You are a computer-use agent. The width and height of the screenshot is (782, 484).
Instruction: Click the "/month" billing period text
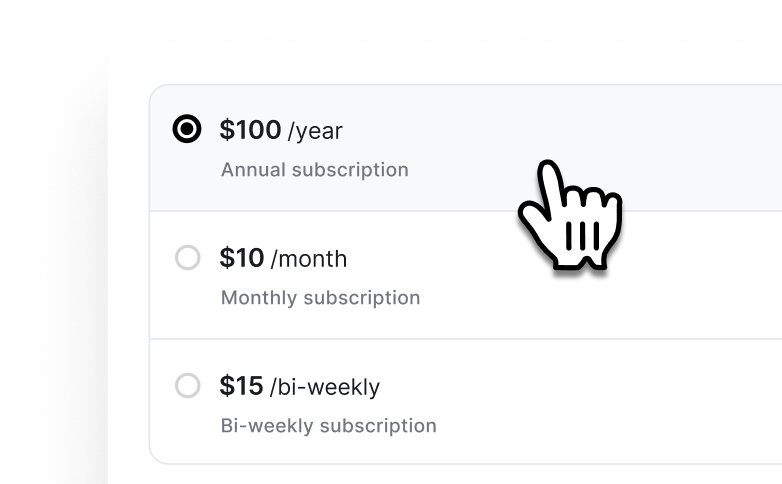(309, 259)
